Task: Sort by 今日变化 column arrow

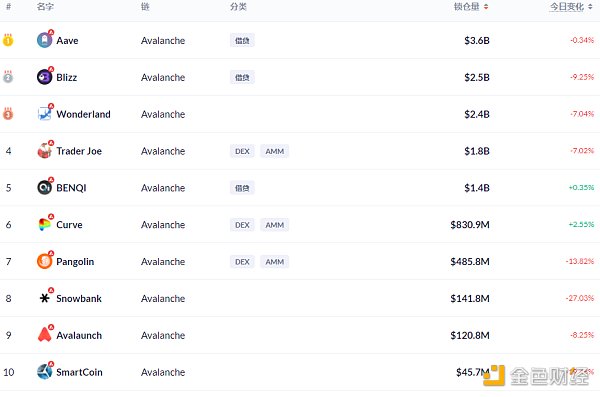Action: point(590,7)
